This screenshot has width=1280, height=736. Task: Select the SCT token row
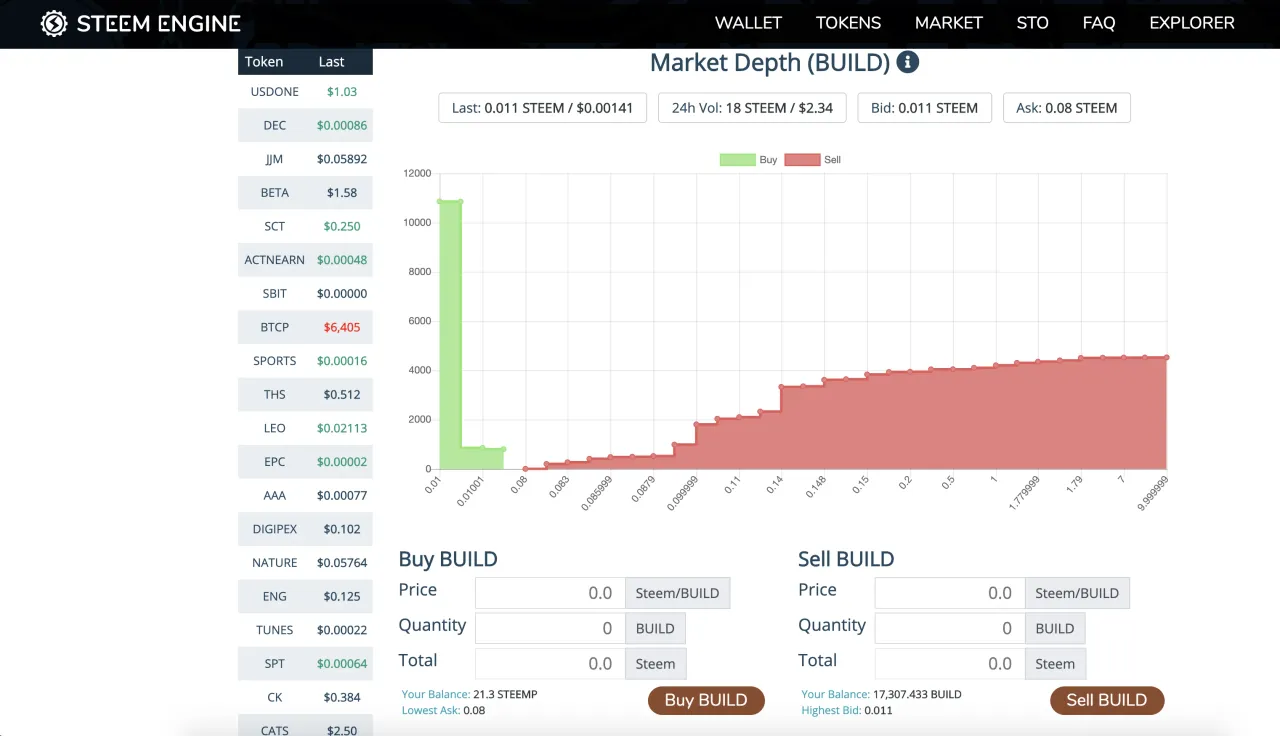pyautogui.click(x=305, y=226)
